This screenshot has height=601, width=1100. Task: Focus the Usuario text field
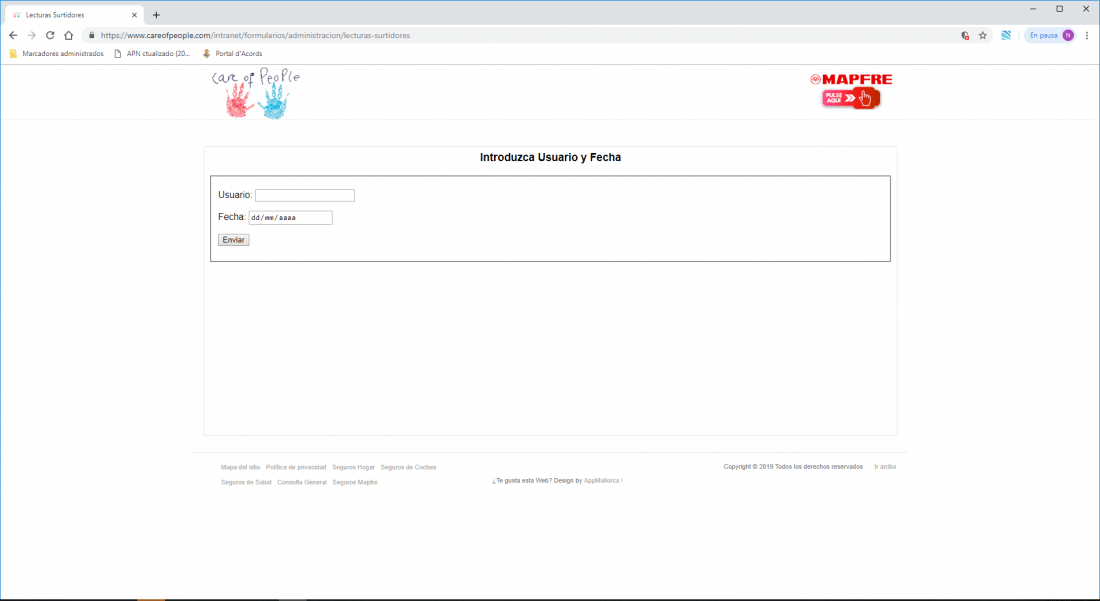click(x=304, y=195)
